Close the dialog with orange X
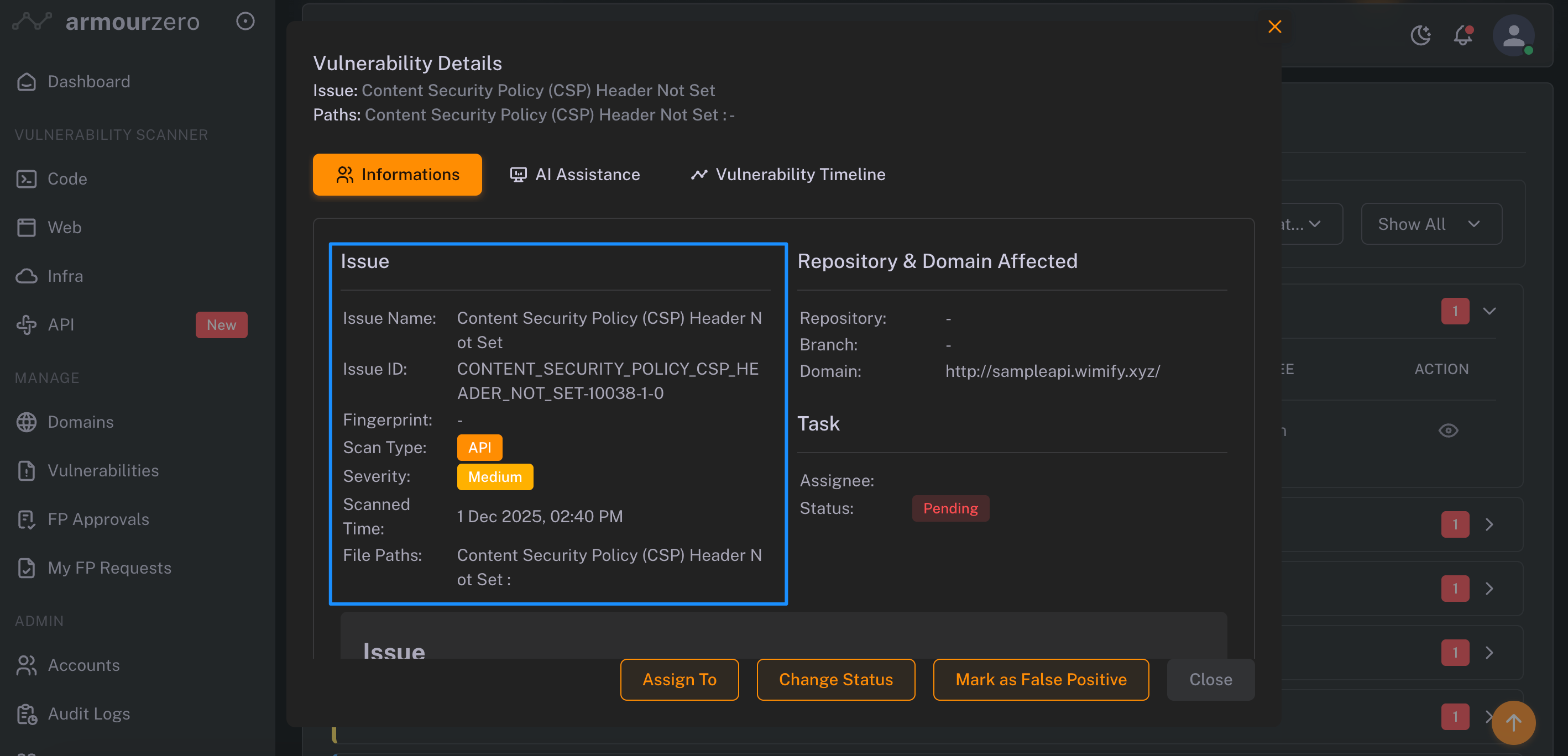Viewport: 1568px width, 756px height. [1274, 27]
